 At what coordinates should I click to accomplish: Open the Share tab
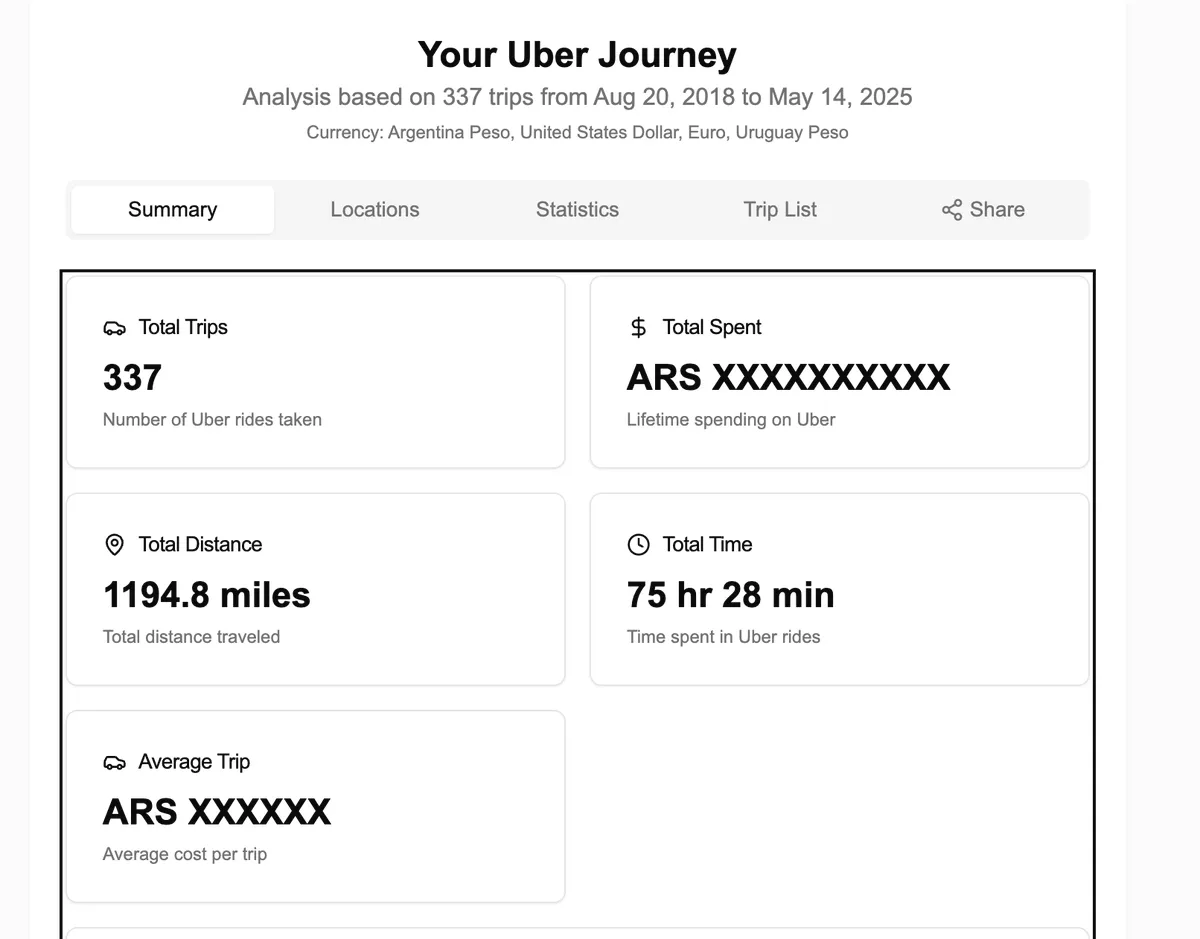click(983, 210)
